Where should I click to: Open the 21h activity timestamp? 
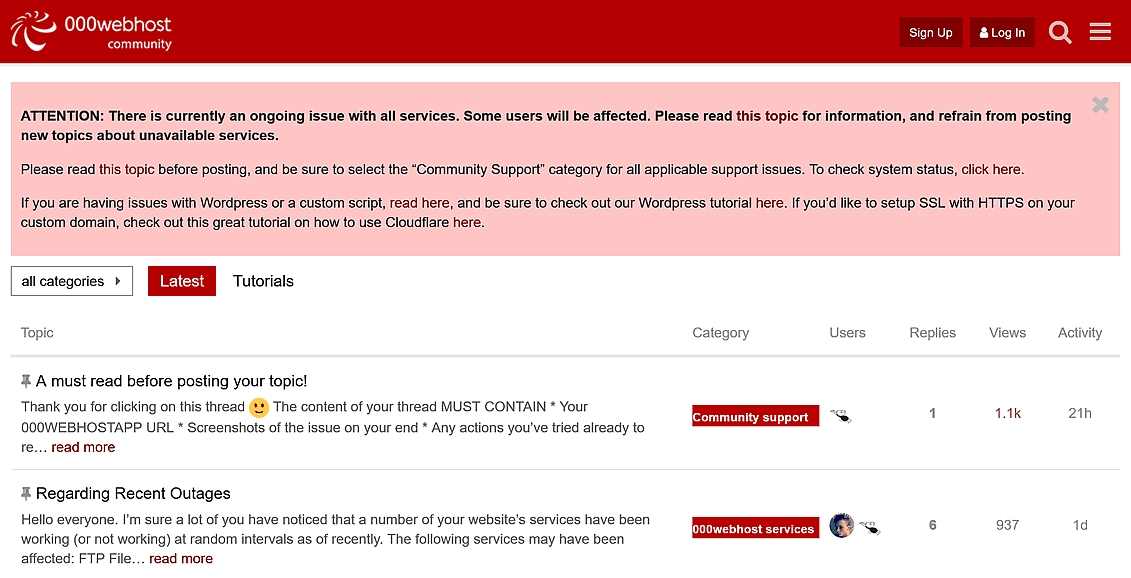click(x=1080, y=413)
